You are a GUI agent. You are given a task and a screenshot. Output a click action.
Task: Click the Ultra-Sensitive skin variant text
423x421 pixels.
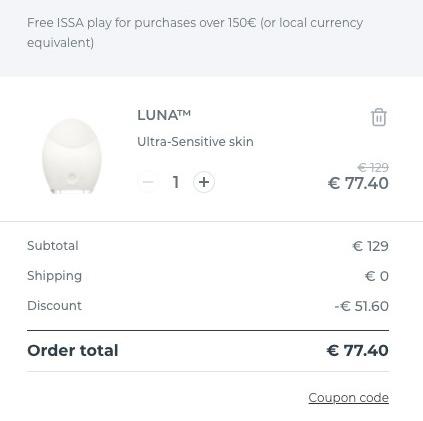[195, 142]
